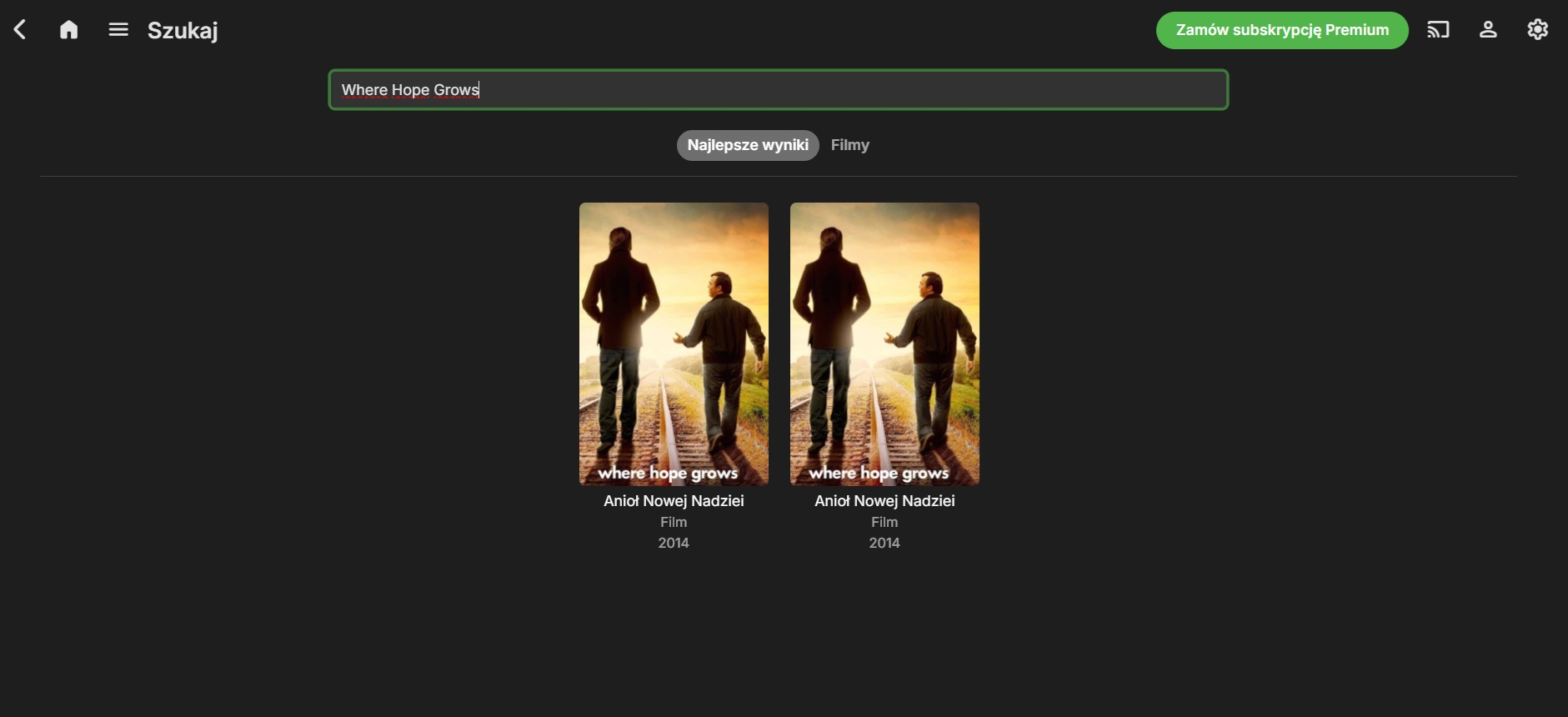
Task: Open settings with the gear icon
Action: click(x=1538, y=30)
